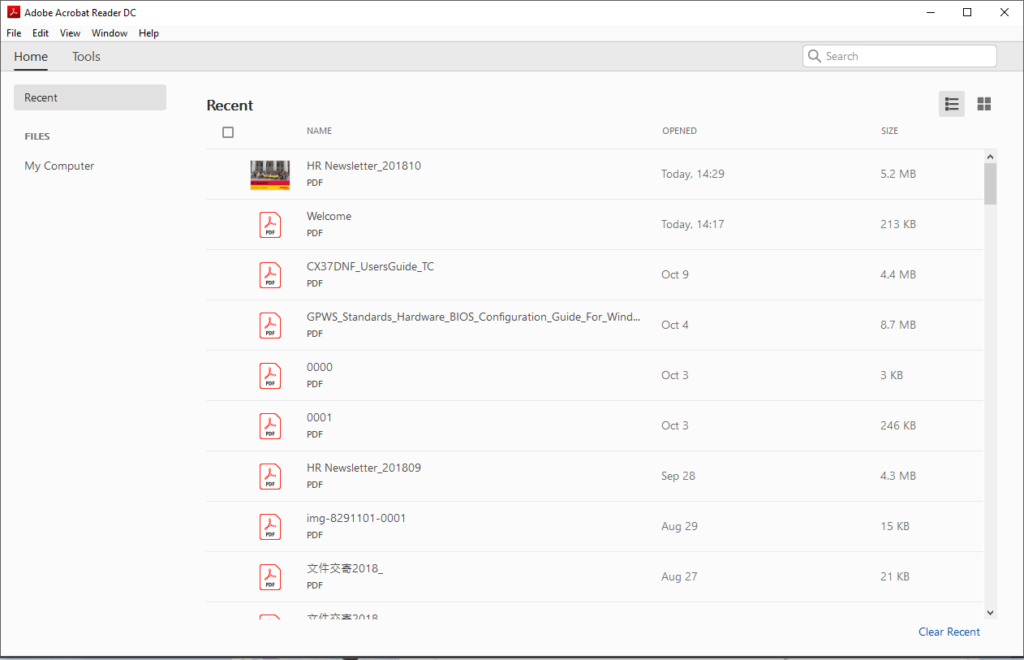Select My Computer in the sidebar
The height and width of the screenshot is (660, 1024).
[x=59, y=165]
